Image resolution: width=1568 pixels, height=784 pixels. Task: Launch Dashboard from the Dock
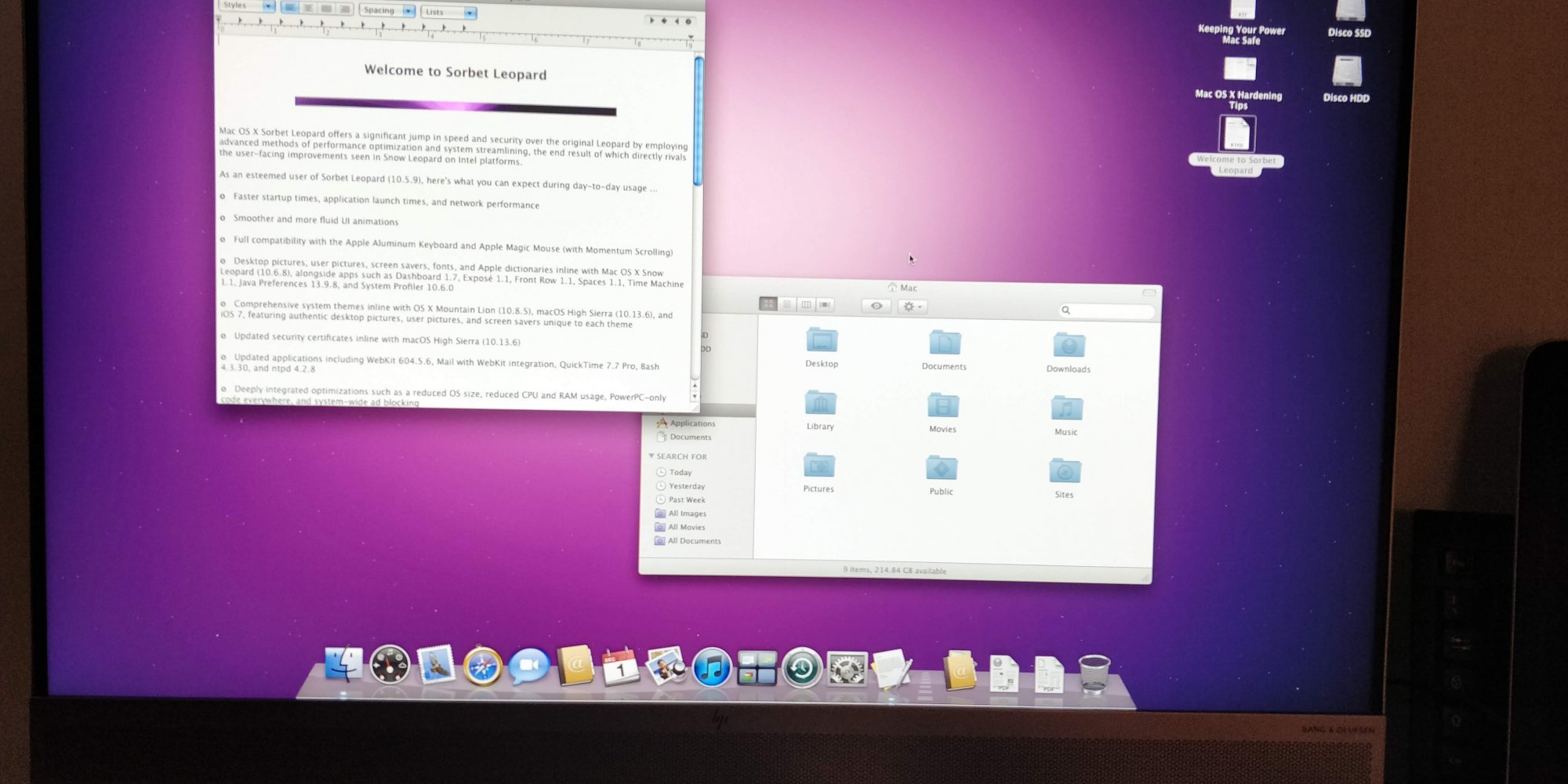[390, 666]
